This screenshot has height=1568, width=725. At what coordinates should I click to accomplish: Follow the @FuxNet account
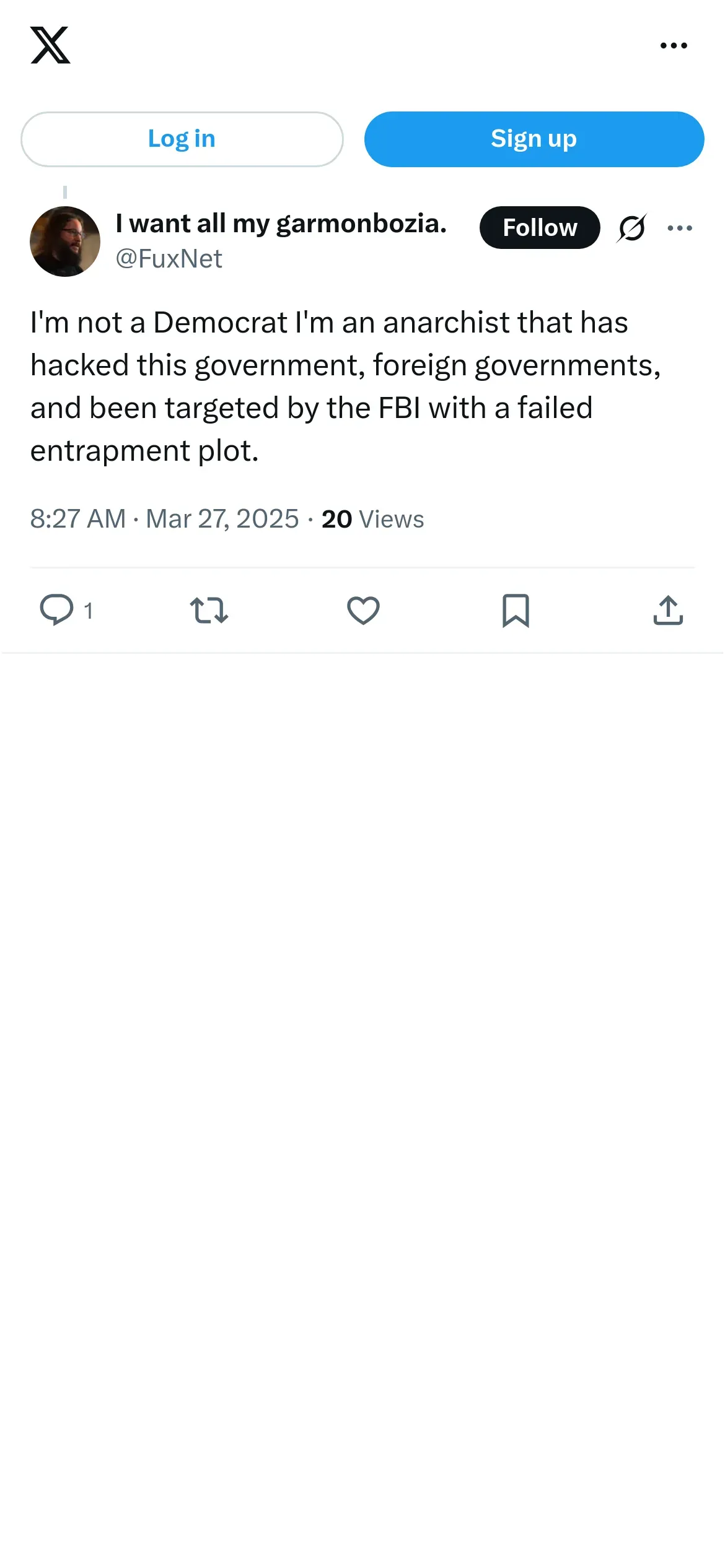coord(540,228)
